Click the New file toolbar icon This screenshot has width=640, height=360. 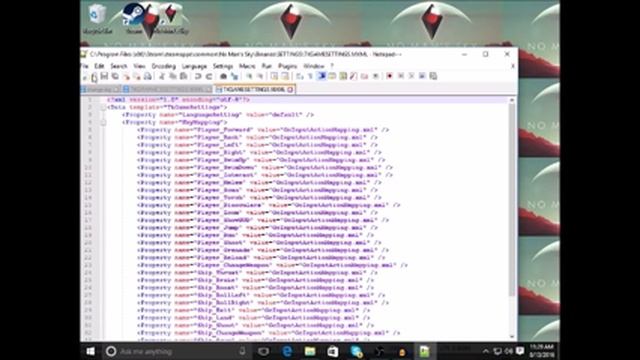[x=85, y=76]
